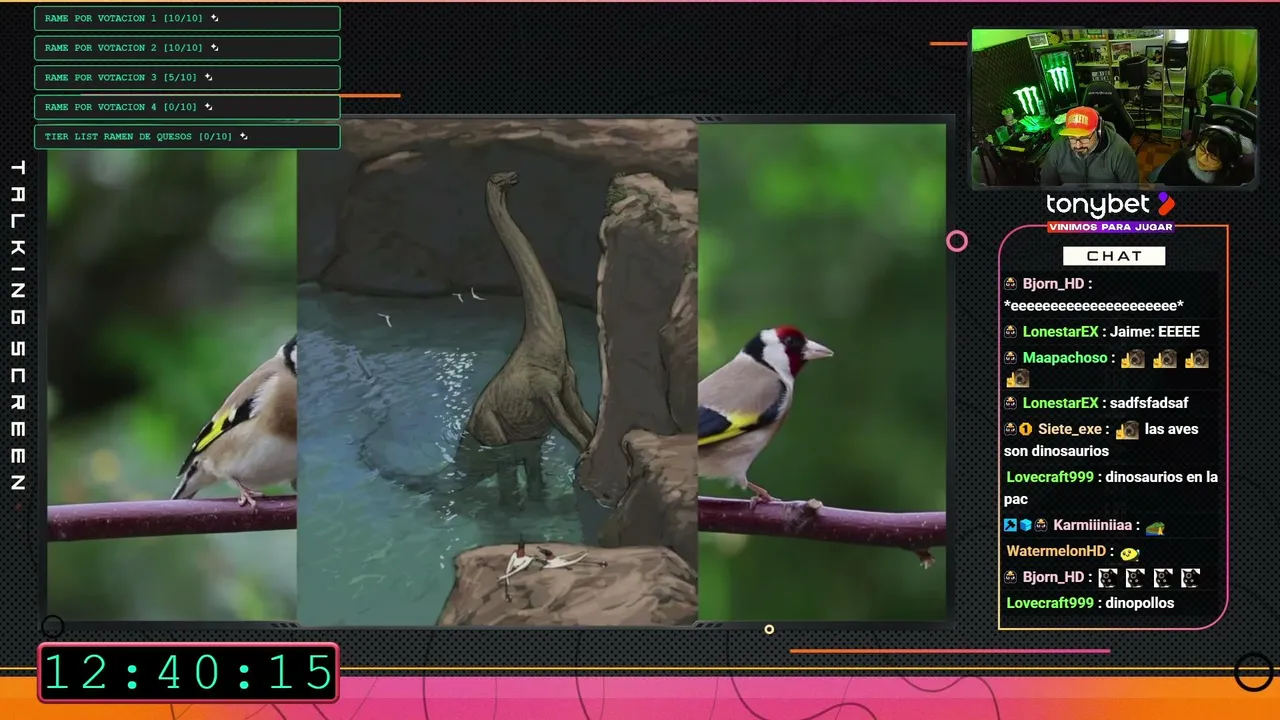Click the CHAT header label

click(1114, 256)
